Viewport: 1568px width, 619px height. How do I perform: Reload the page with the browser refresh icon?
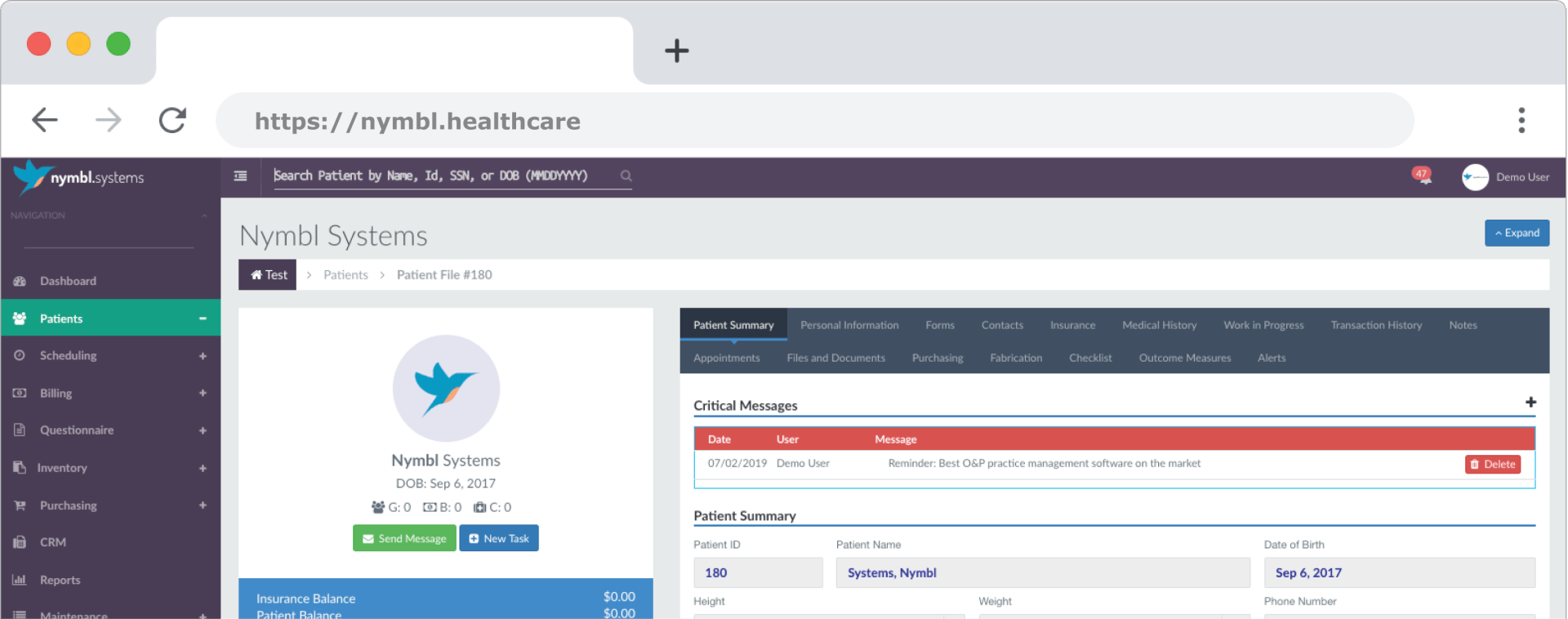(172, 121)
